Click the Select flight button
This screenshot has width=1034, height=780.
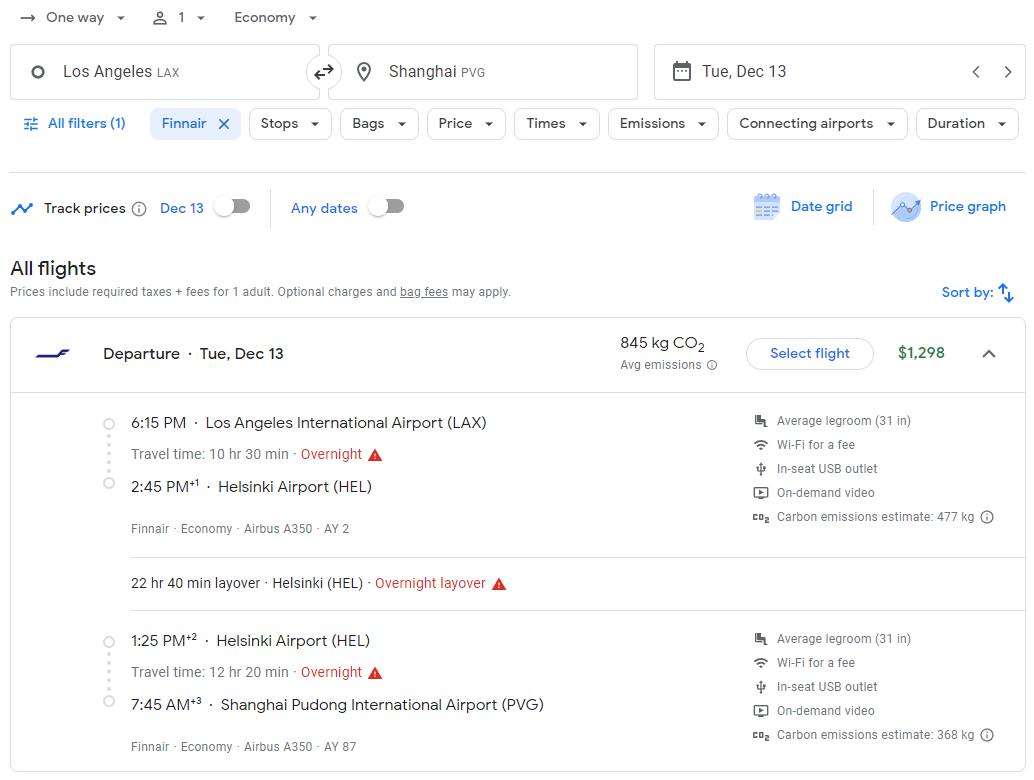809,353
